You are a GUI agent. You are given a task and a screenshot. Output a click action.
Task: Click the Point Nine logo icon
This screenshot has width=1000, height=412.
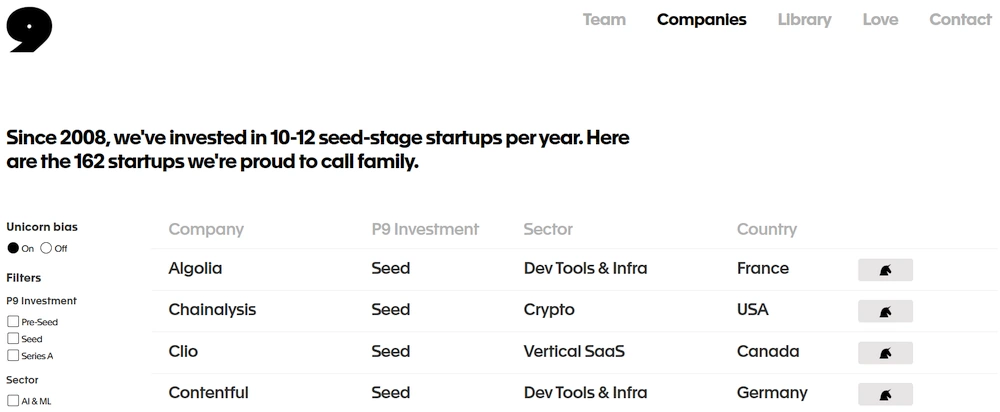coord(29,30)
